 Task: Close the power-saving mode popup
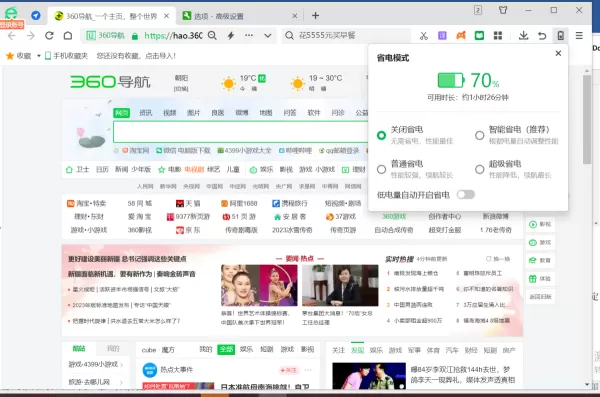tap(558, 53)
